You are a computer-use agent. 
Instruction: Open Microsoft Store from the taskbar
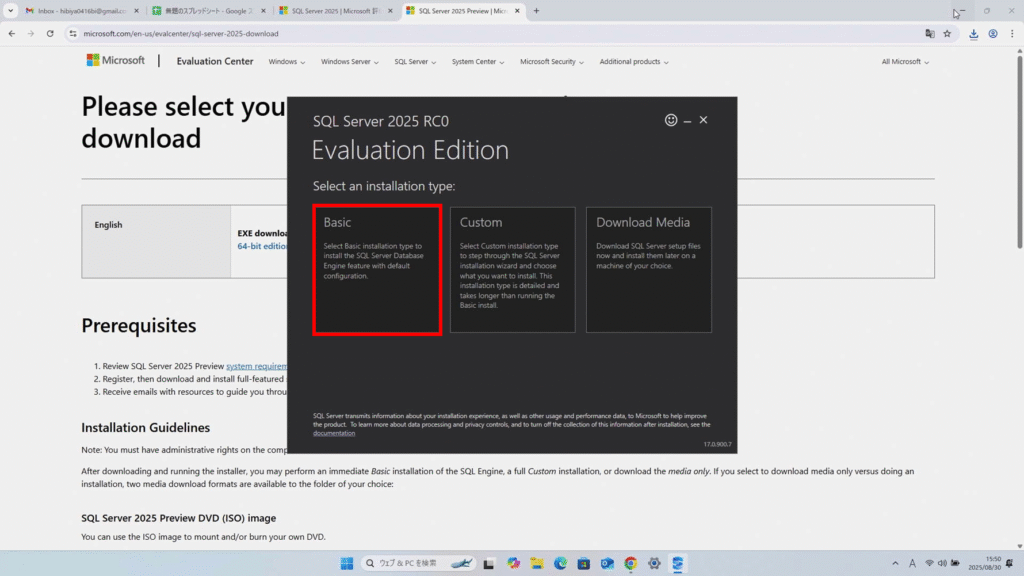click(x=584, y=563)
